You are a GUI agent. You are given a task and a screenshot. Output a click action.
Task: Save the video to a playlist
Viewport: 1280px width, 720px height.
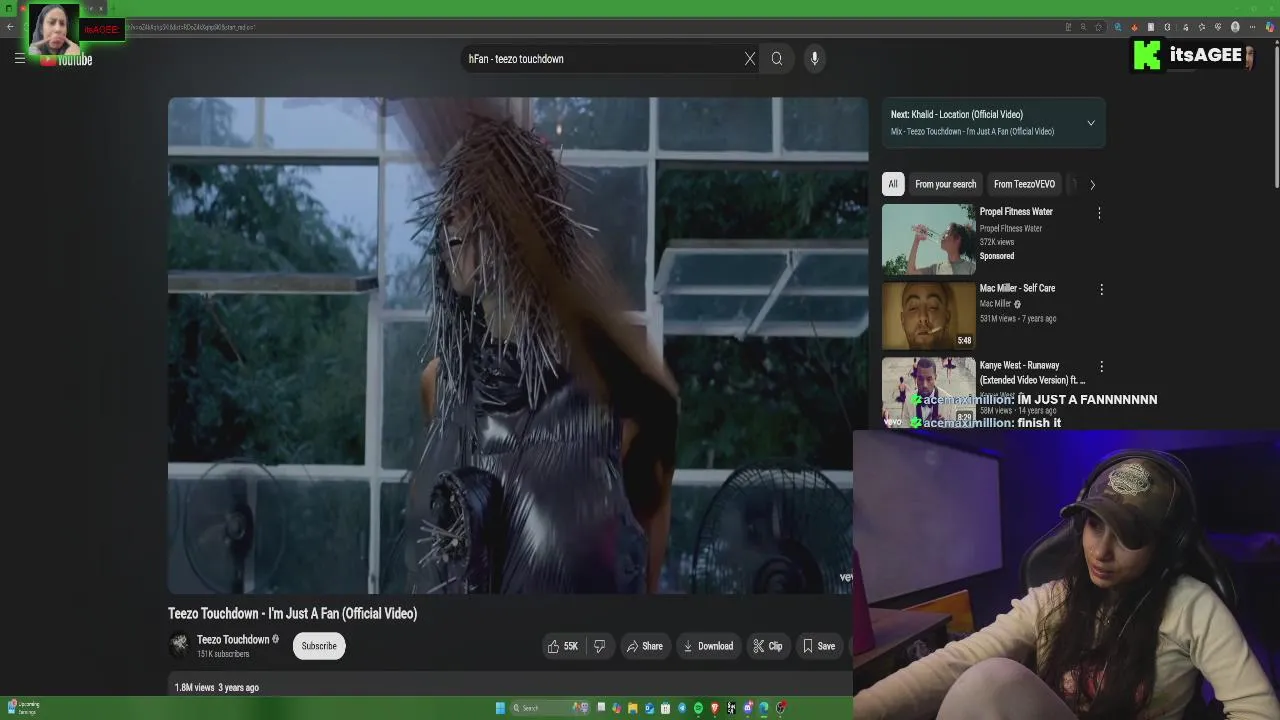[819, 646]
